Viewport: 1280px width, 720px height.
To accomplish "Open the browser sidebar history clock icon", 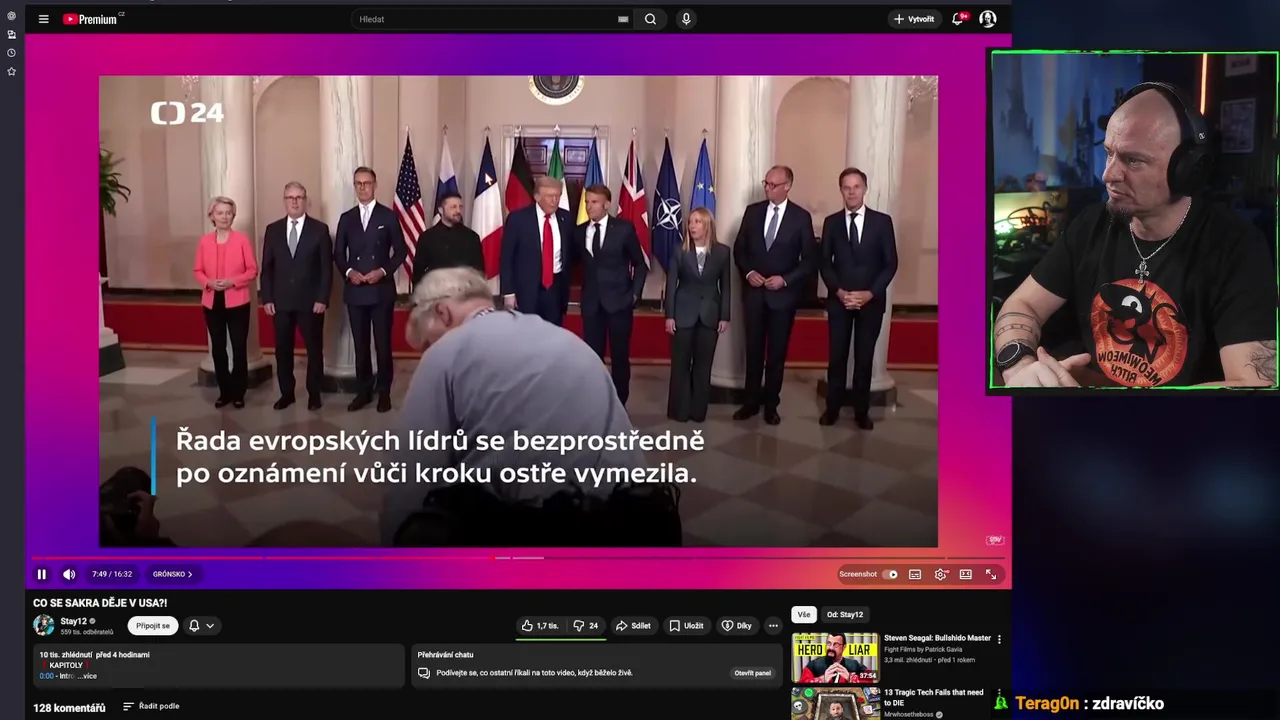I will coord(11,53).
